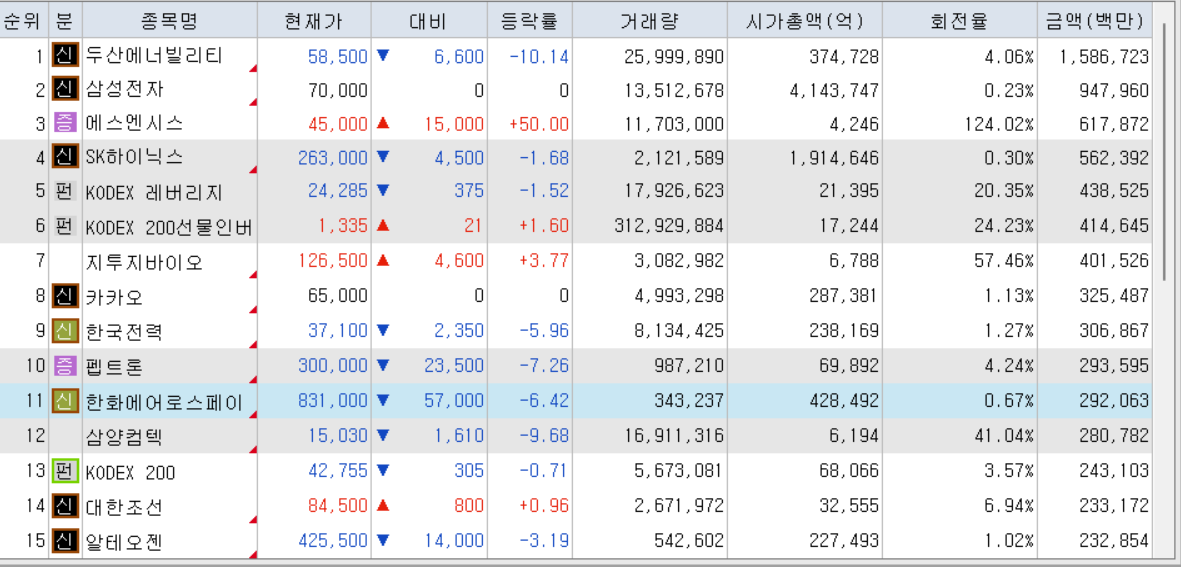Select stock name 한국전력

(x=124, y=331)
